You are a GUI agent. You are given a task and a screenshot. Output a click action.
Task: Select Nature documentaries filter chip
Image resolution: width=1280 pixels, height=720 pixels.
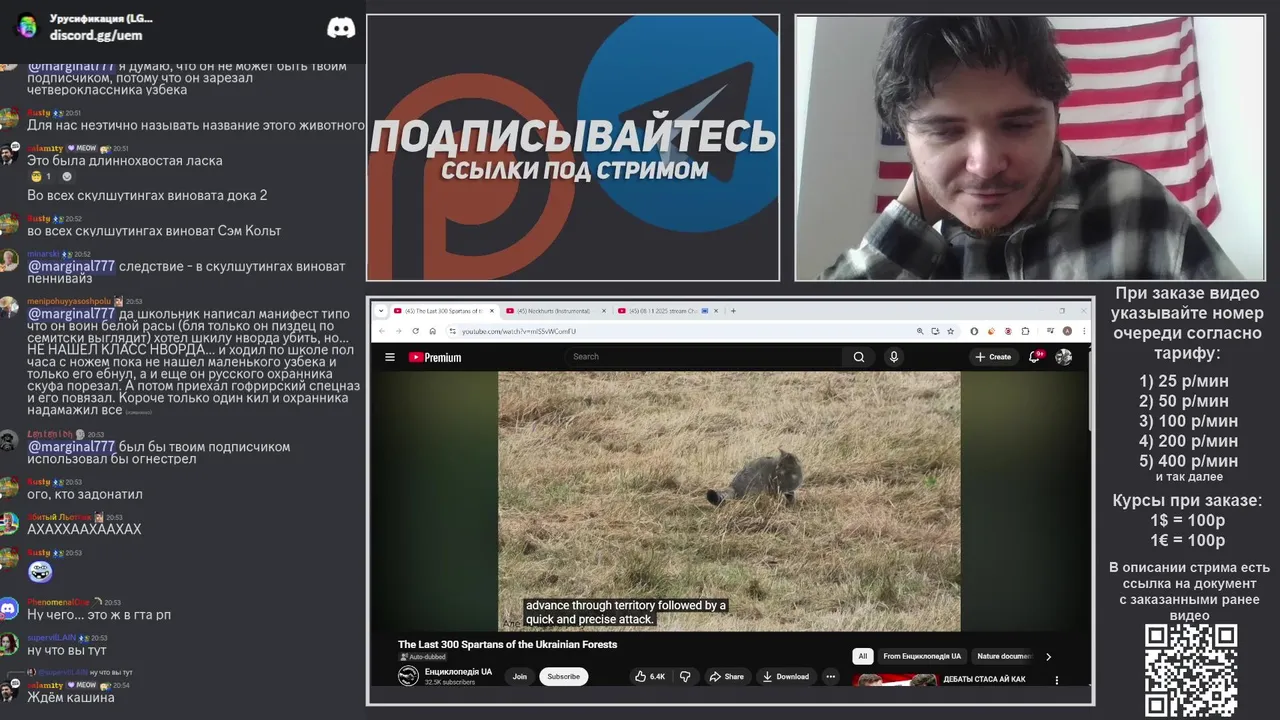1004,657
